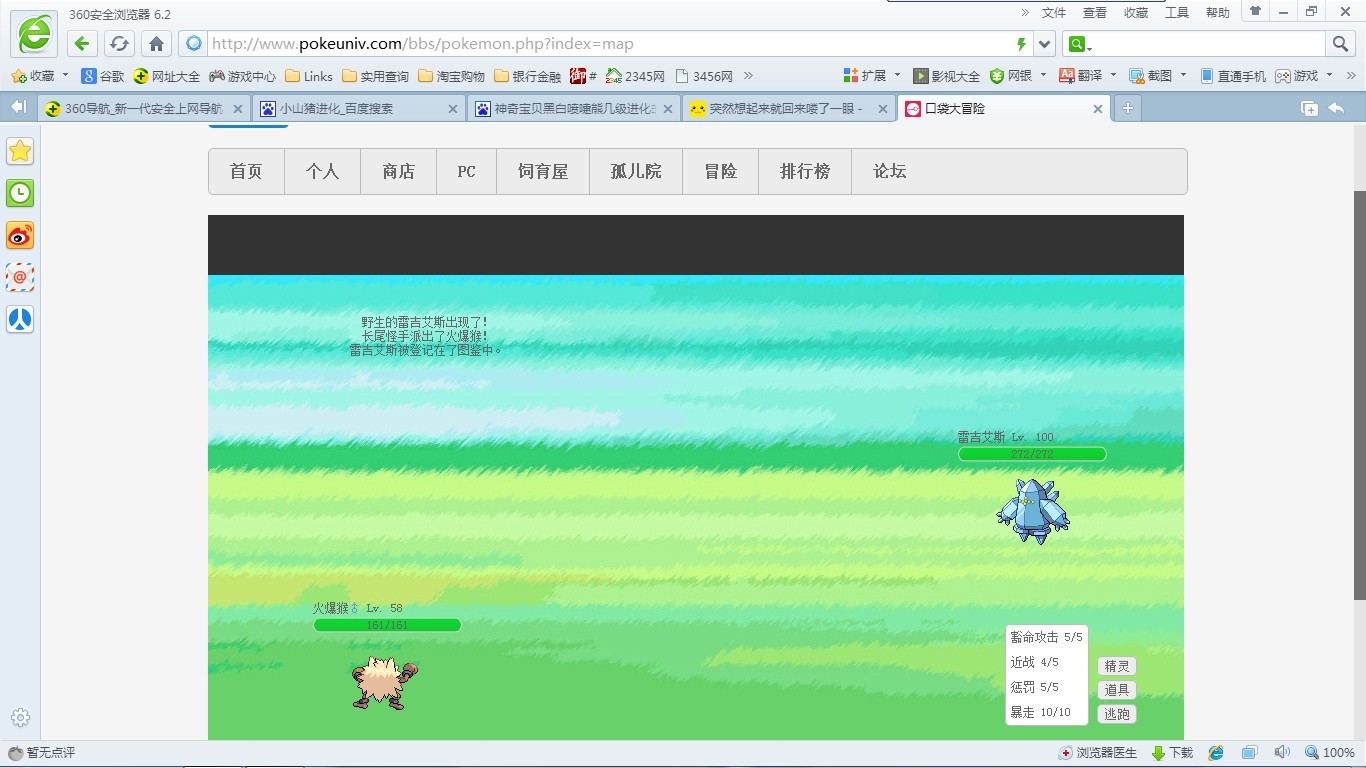Image resolution: width=1366 pixels, height=768 pixels.
Task: Open a new tab with plus button
Action: 1127,108
